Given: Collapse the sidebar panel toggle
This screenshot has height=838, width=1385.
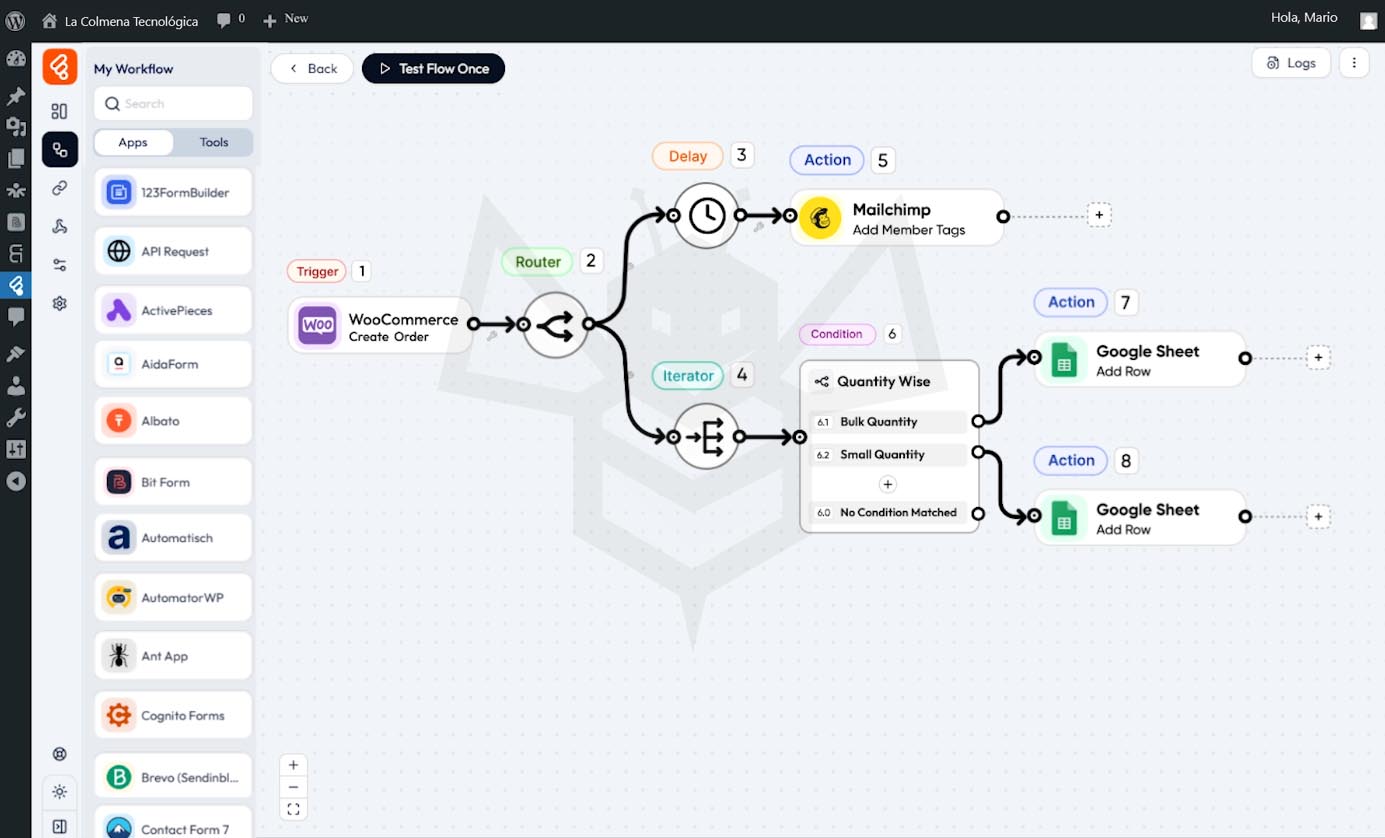Looking at the screenshot, I should pos(60,826).
